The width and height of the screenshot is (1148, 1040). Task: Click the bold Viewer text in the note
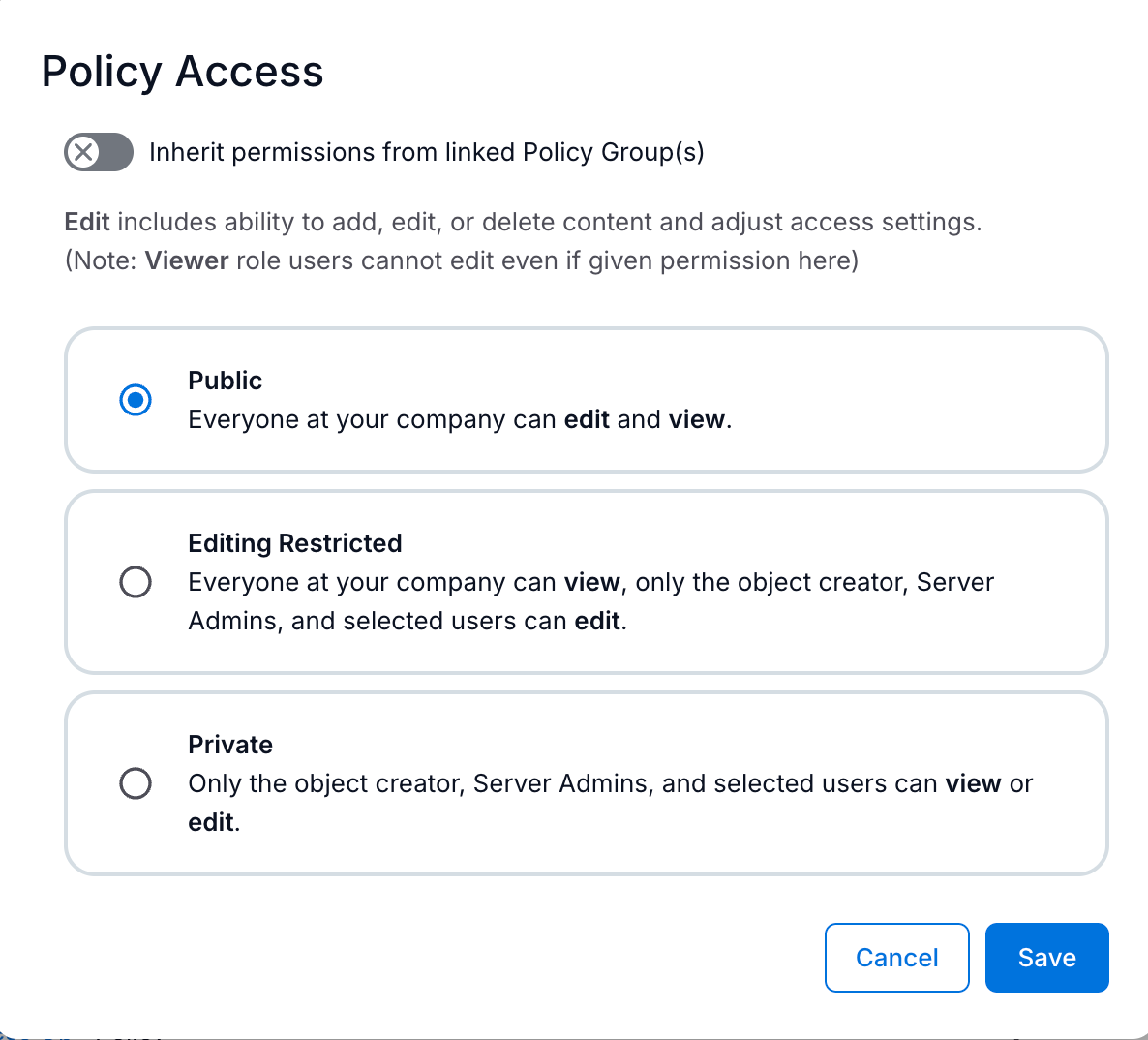click(186, 260)
